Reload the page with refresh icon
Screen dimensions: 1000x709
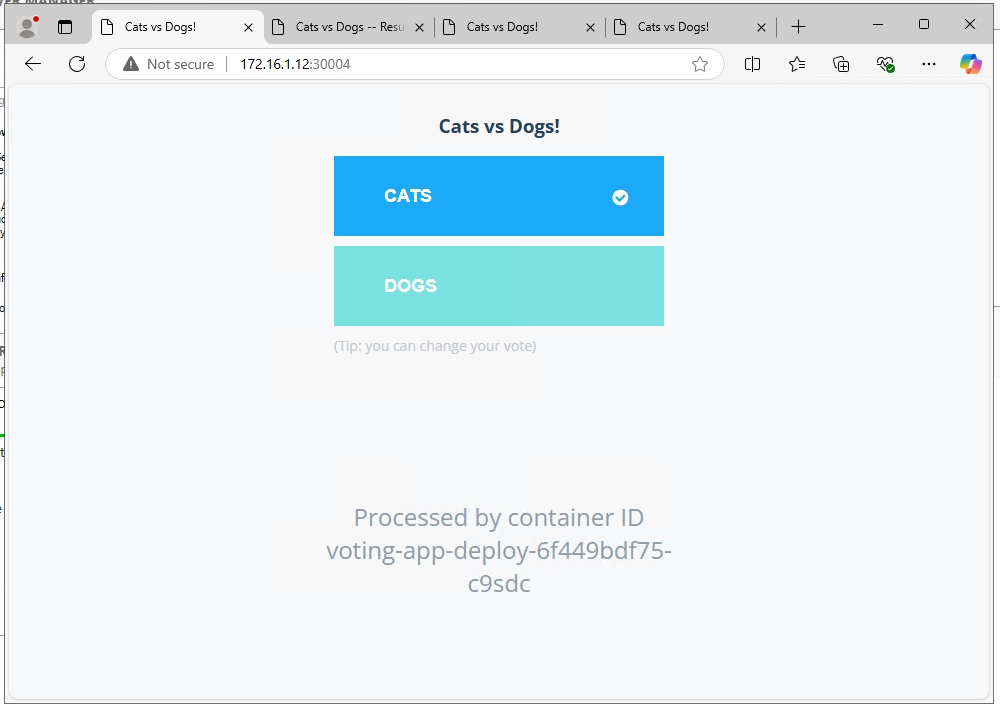click(77, 64)
